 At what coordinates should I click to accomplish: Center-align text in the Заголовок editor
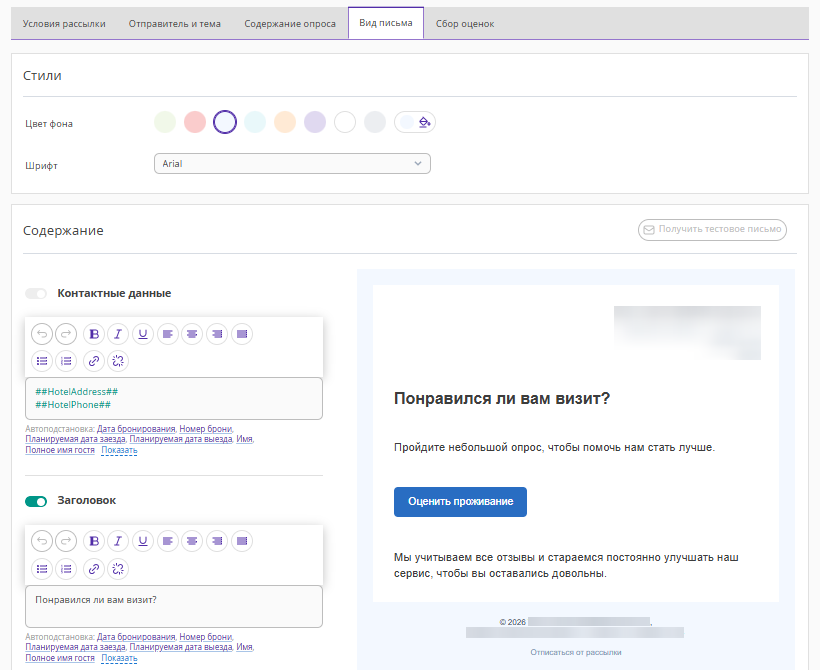(192, 541)
